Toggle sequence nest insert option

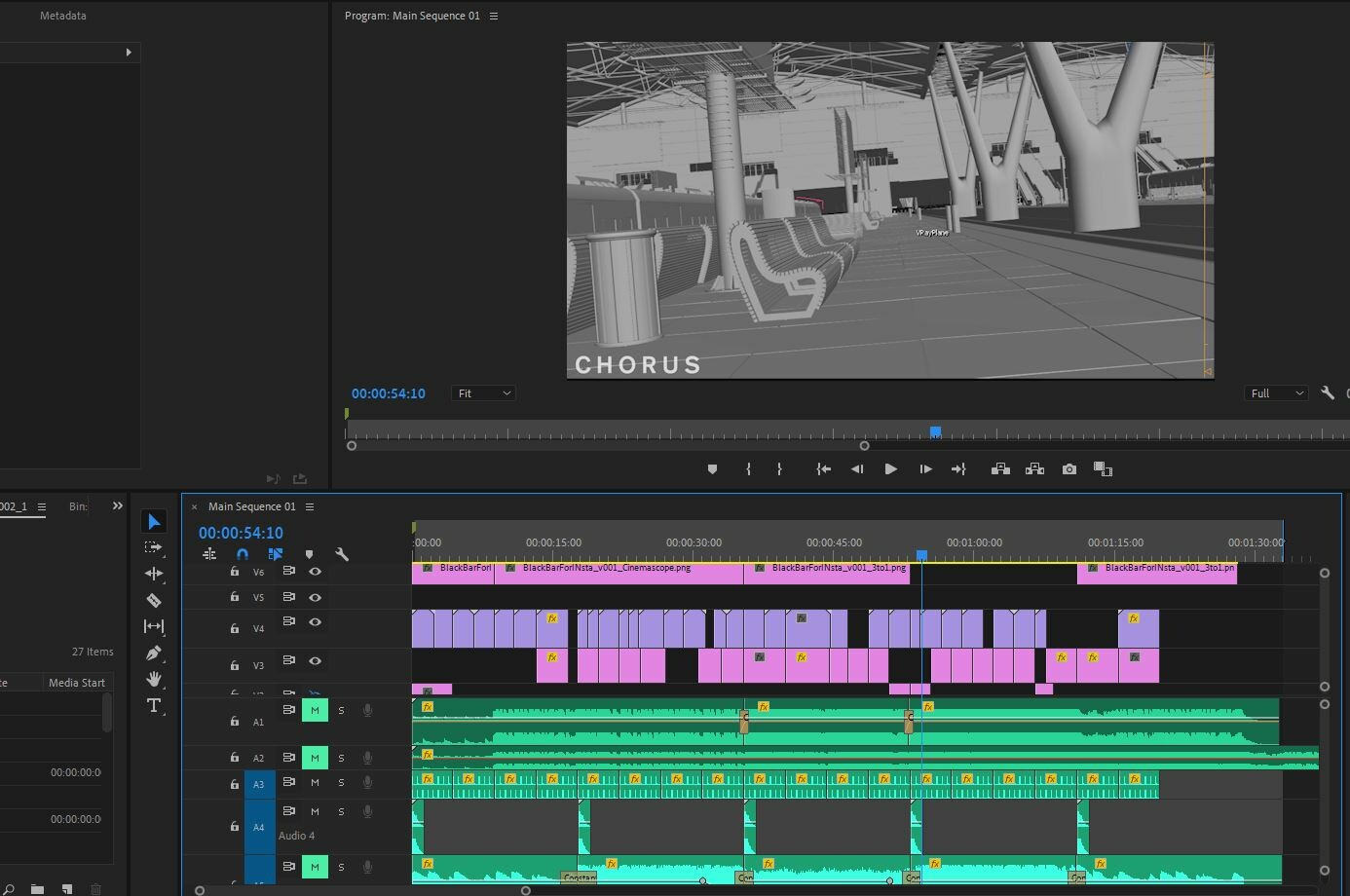209,554
